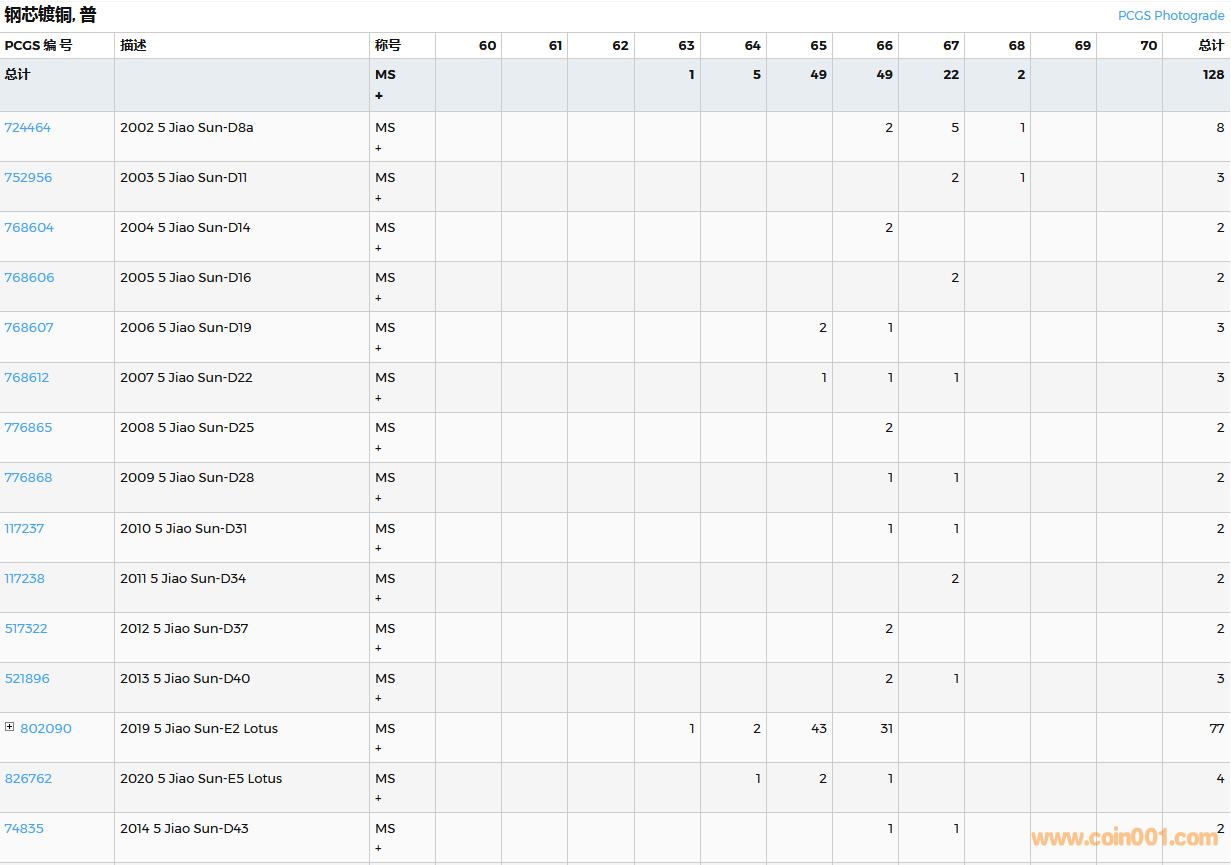View coin 521896 details
This screenshot has height=865, width=1231.
(27, 679)
